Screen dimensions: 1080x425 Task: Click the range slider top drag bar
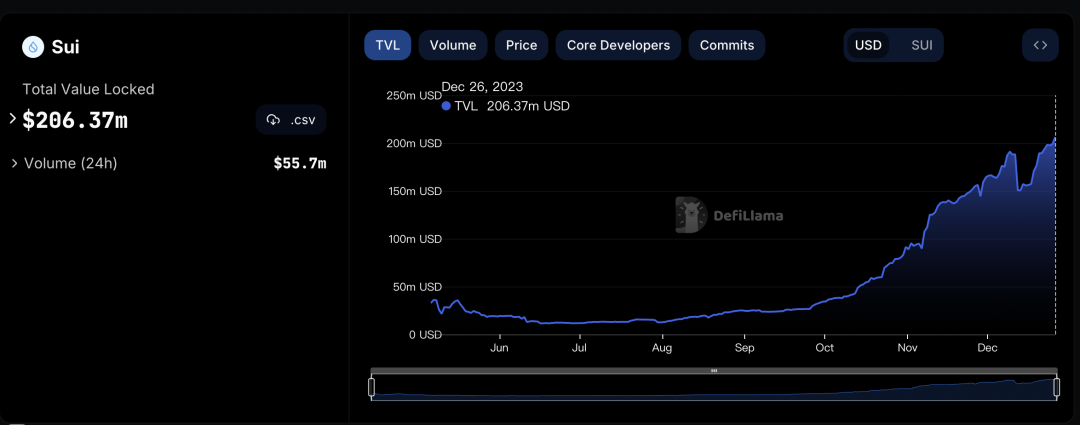point(714,371)
